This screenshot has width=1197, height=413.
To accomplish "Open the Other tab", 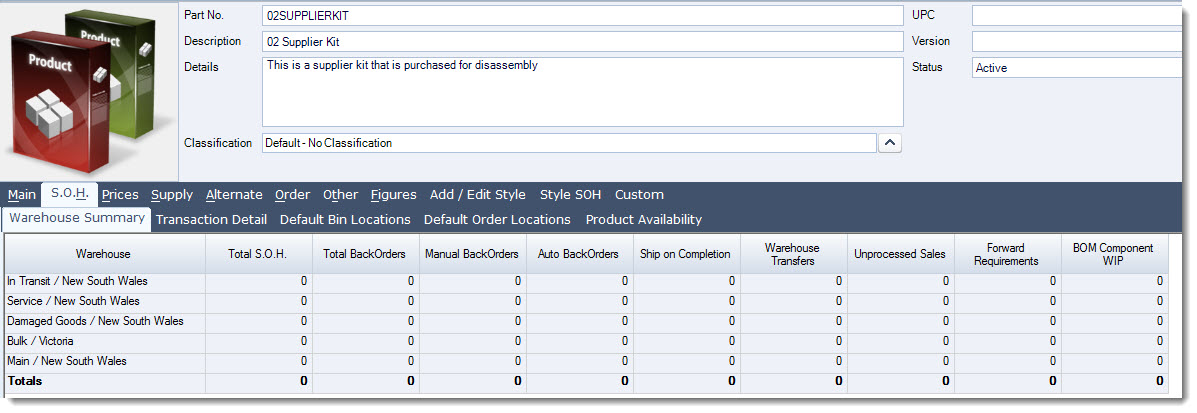I will point(340,195).
